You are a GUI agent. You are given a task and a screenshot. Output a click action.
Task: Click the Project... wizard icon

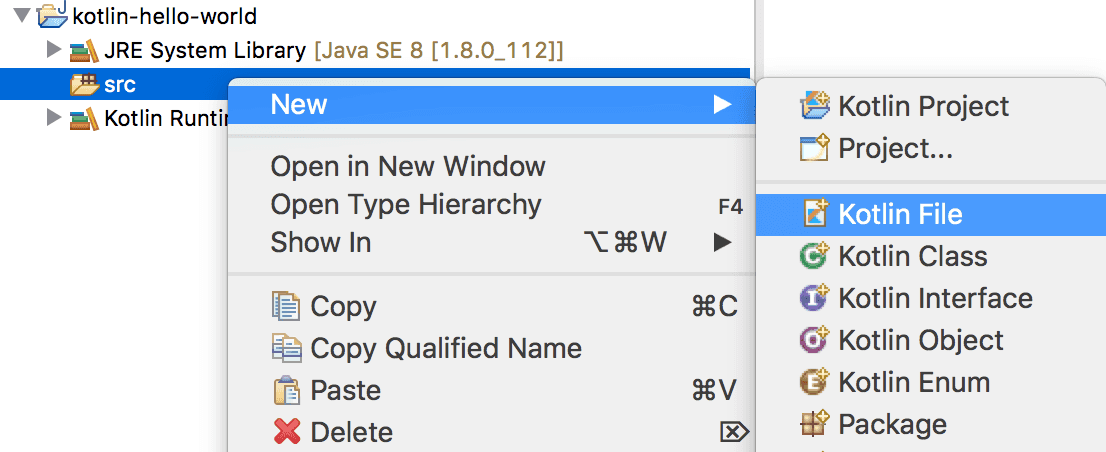point(815,149)
